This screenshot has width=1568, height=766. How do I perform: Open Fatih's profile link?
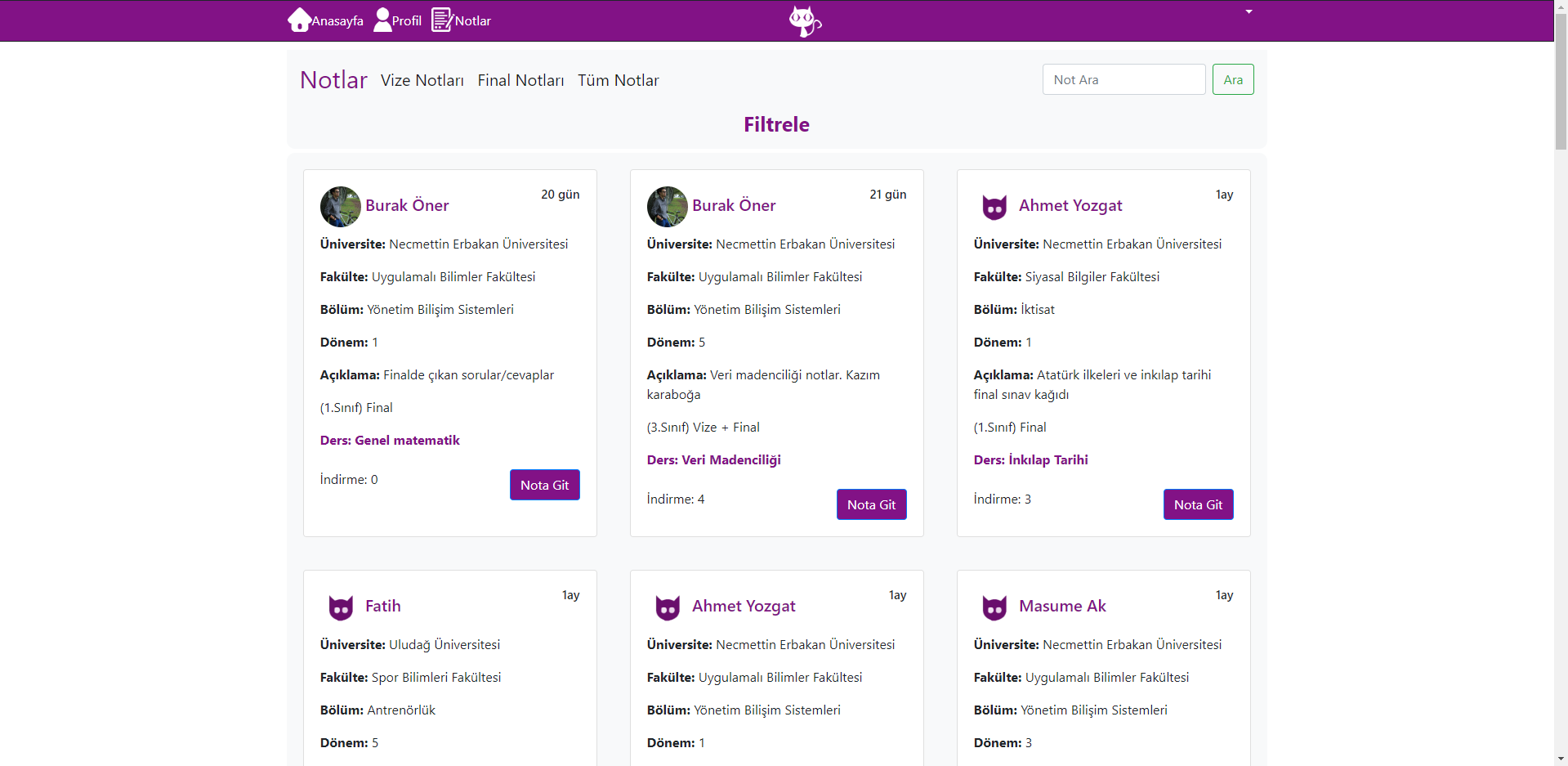(382, 606)
